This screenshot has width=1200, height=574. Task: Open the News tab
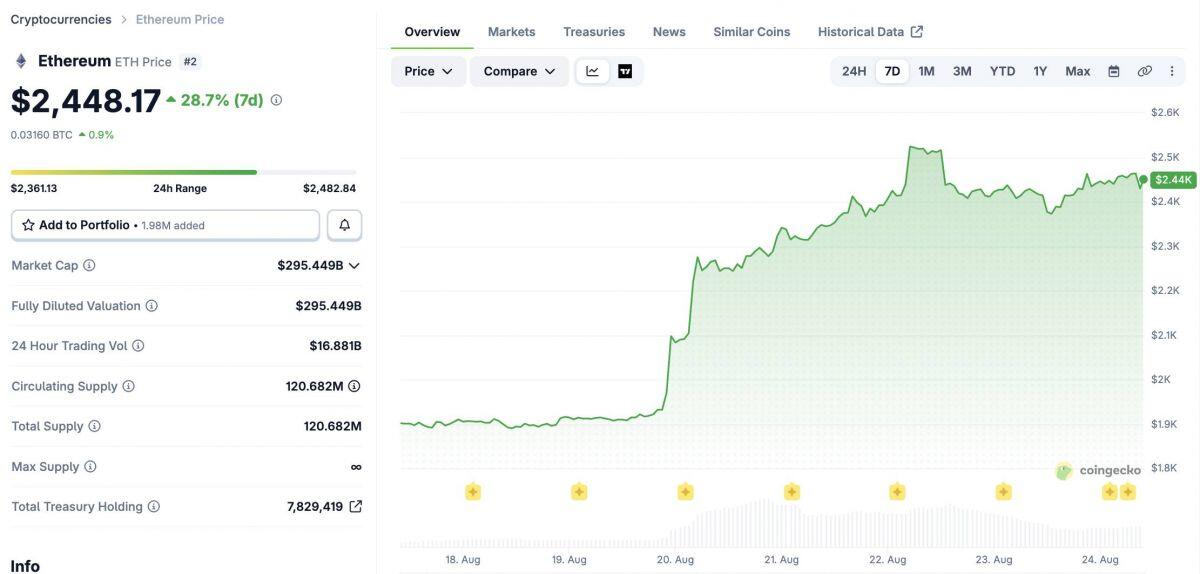click(669, 32)
